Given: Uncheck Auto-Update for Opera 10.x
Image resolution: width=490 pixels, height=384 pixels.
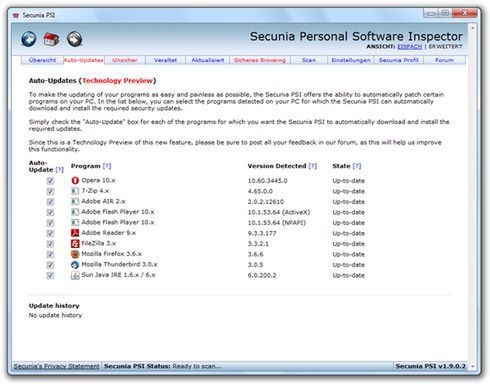Looking at the screenshot, I should [x=50, y=181].
